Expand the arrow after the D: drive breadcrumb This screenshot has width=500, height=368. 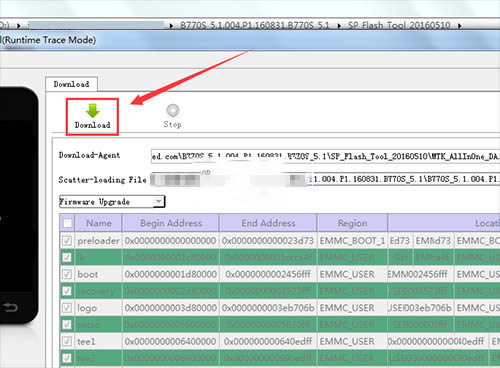pyautogui.click(x=19, y=26)
